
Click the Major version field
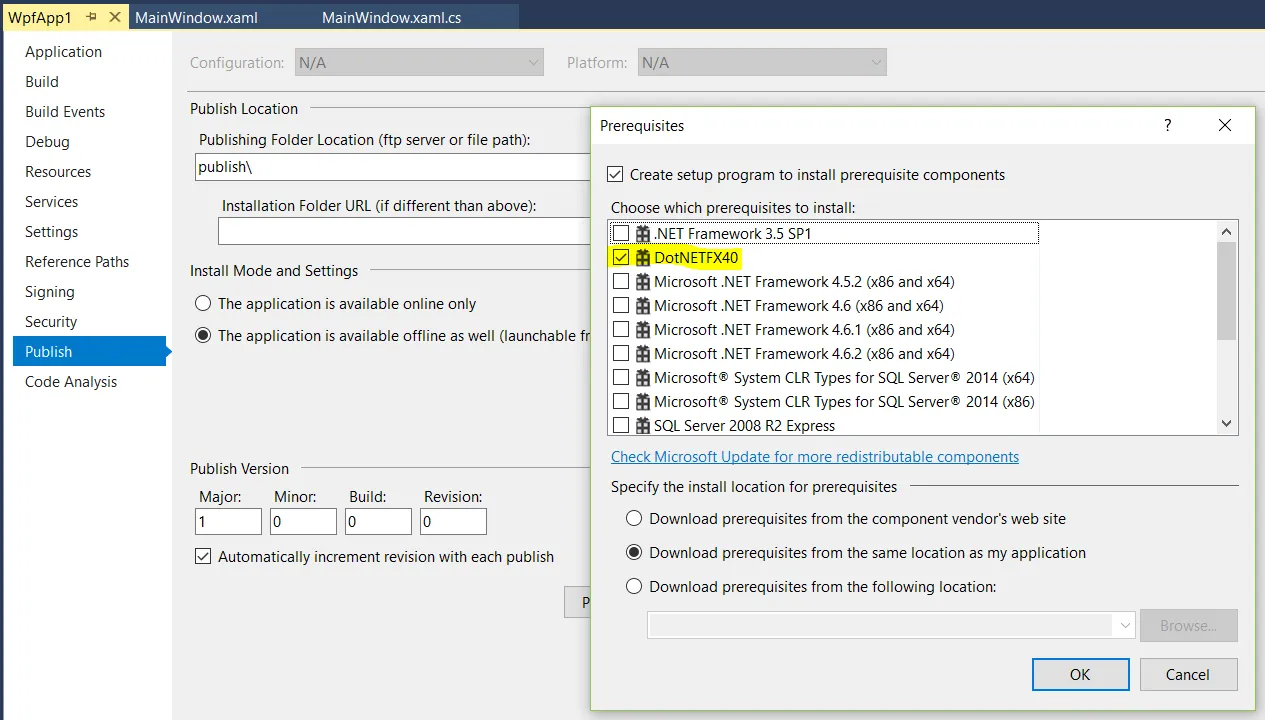coord(229,522)
